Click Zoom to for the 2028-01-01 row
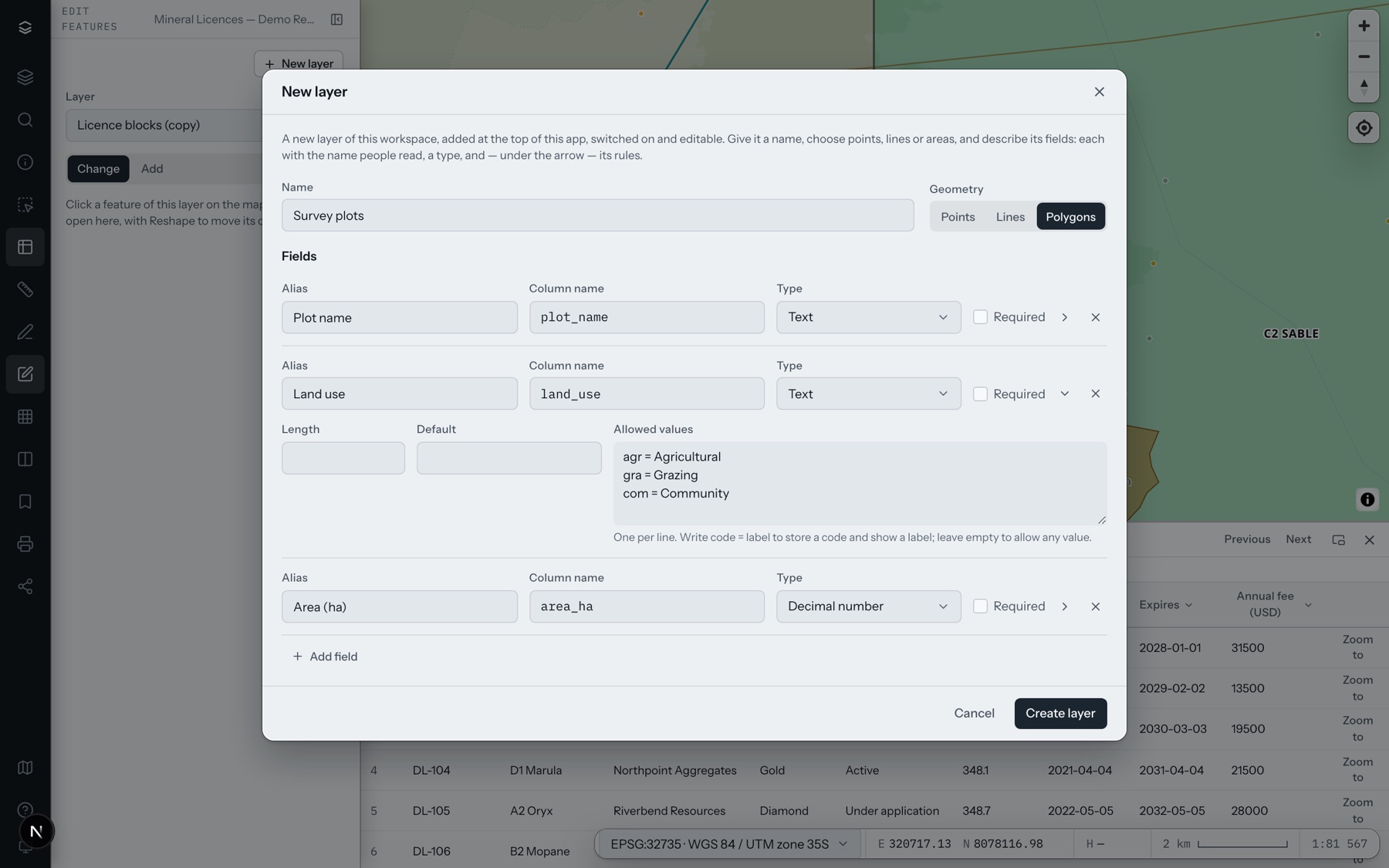 pos(1357,647)
